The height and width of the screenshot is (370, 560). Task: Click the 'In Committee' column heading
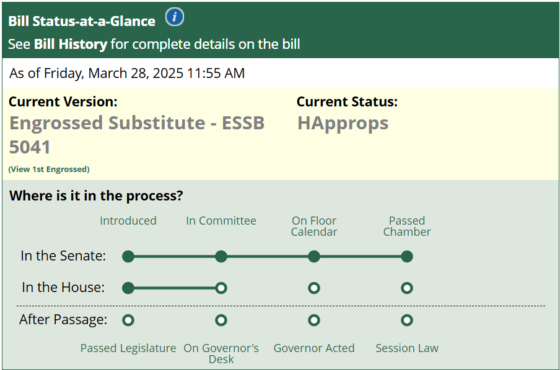[221, 221]
